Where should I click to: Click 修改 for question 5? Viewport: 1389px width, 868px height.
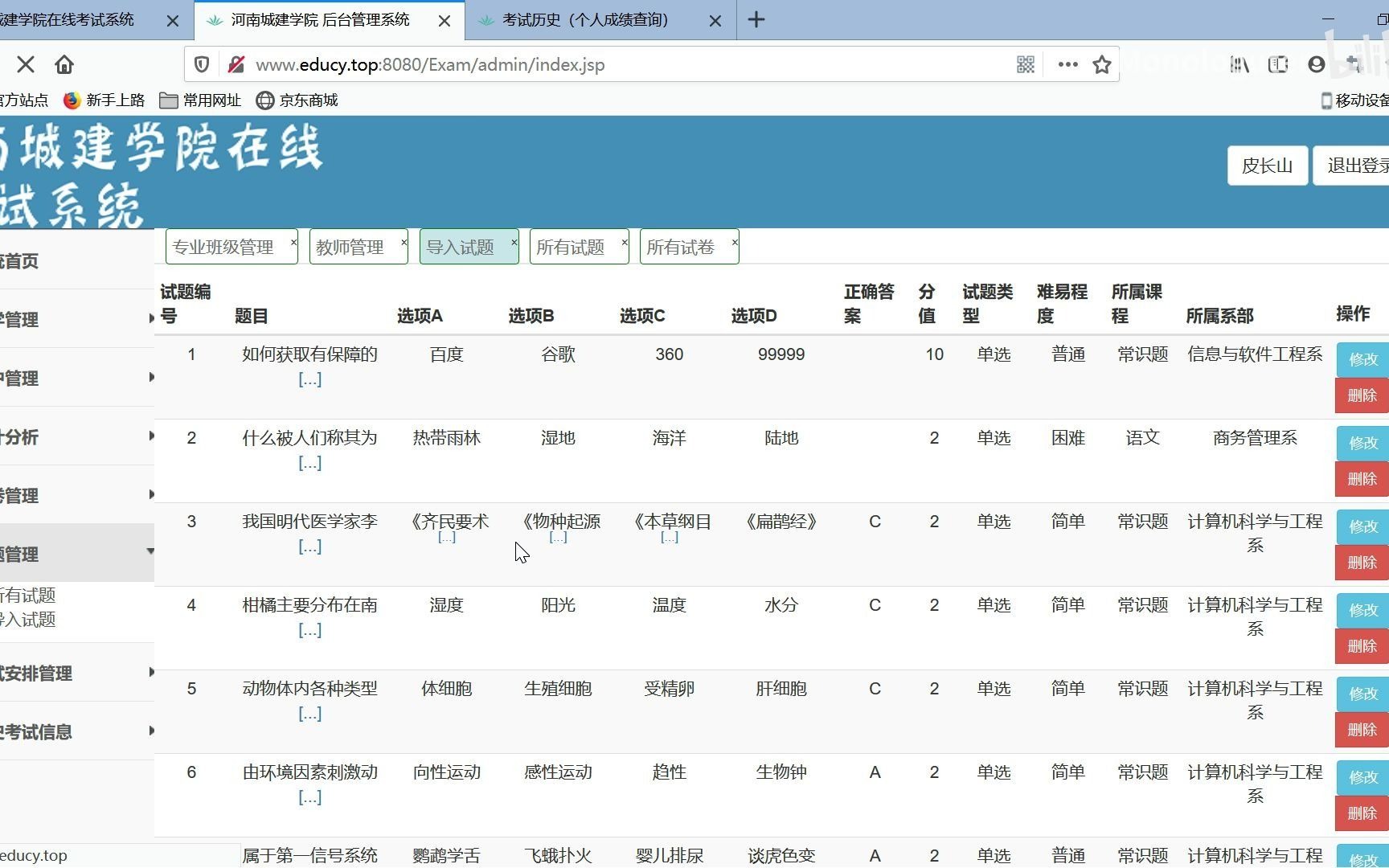(x=1362, y=694)
